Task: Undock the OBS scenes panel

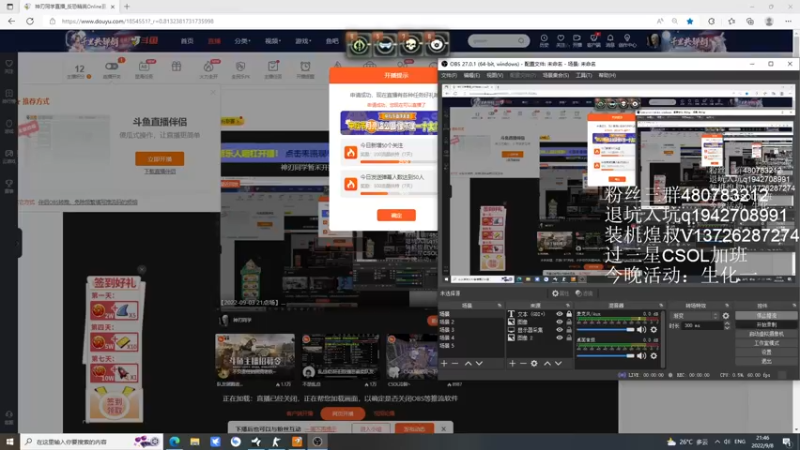Action: pyautogui.click(x=499, y=306)
